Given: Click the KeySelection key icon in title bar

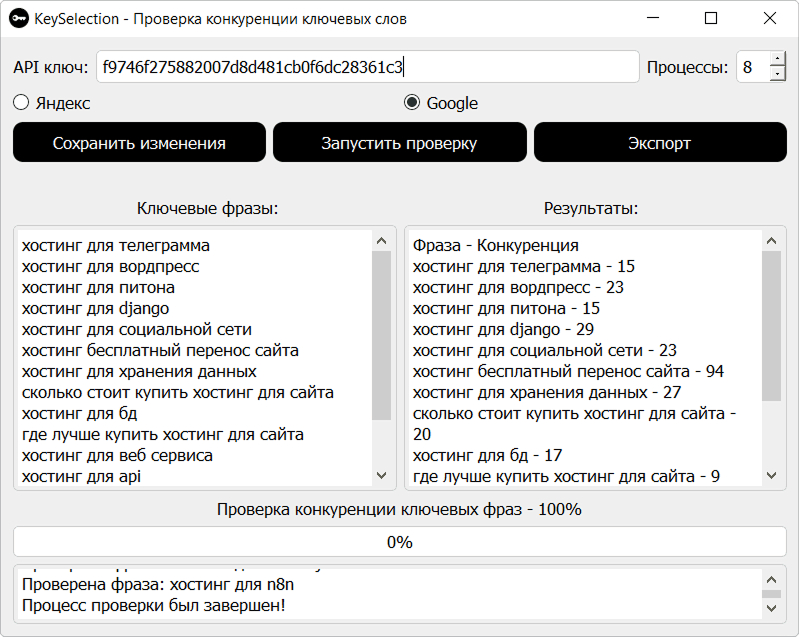Looking at the screenshot, I should (17, 19).
